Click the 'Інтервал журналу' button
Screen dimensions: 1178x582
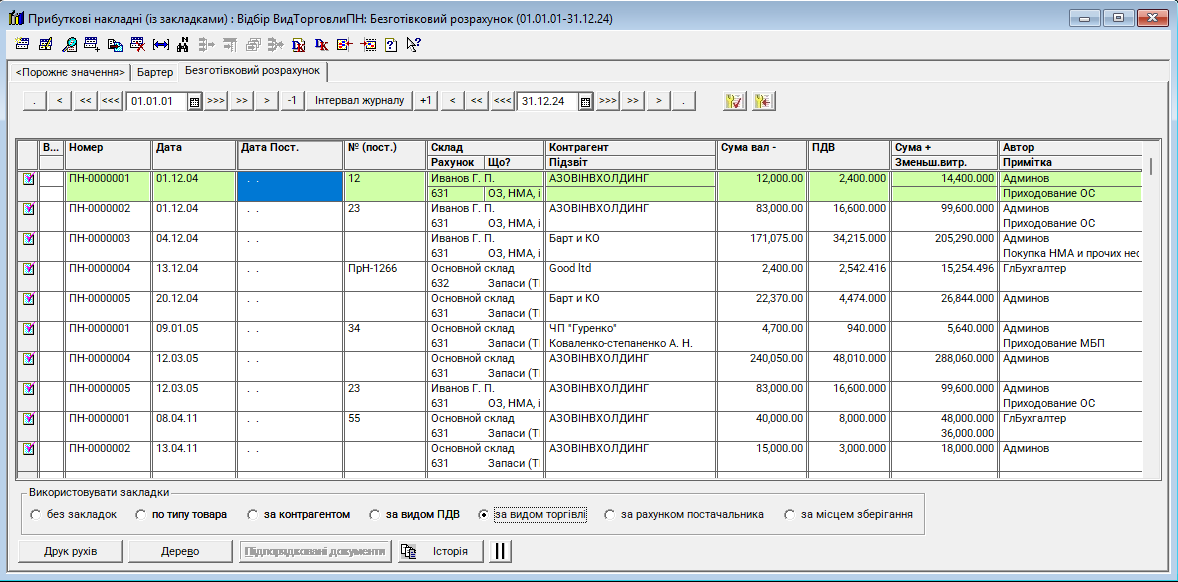[x=359, y=101]
